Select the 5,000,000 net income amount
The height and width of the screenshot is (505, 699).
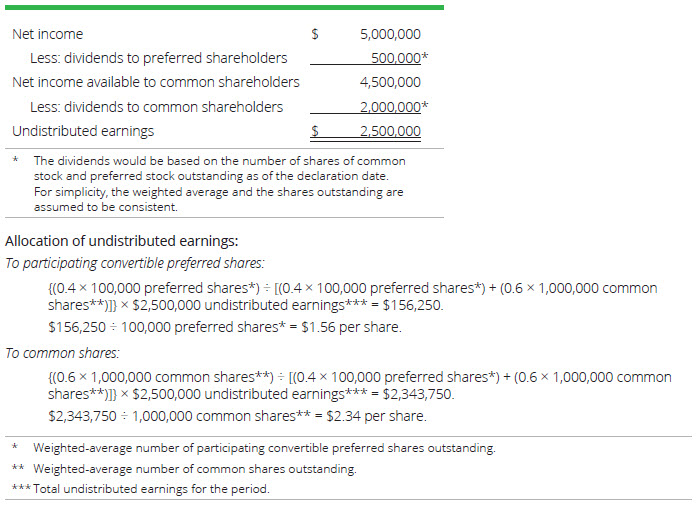390,34
